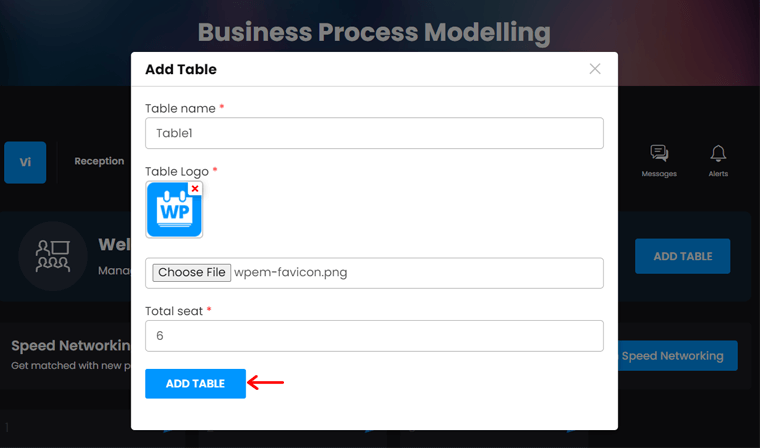Click the WP logo preview thumbnail
This screenshot has width=760, height=448.
(173, 212)
